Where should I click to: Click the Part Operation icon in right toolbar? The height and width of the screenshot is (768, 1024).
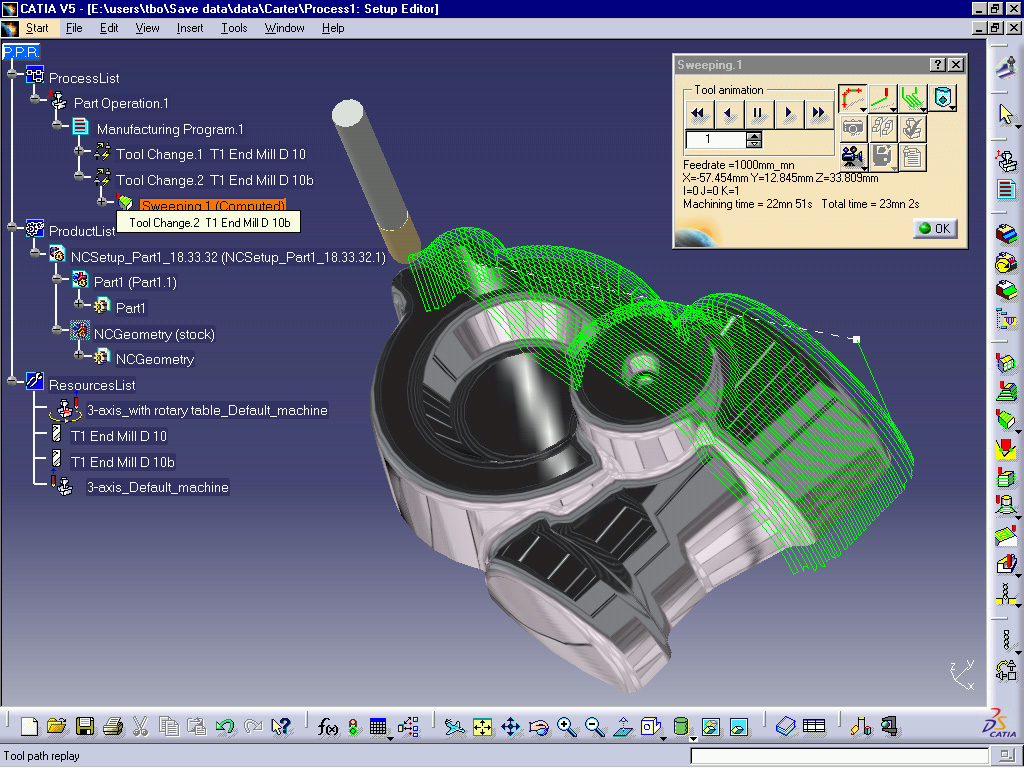(x=1006, y=161)
